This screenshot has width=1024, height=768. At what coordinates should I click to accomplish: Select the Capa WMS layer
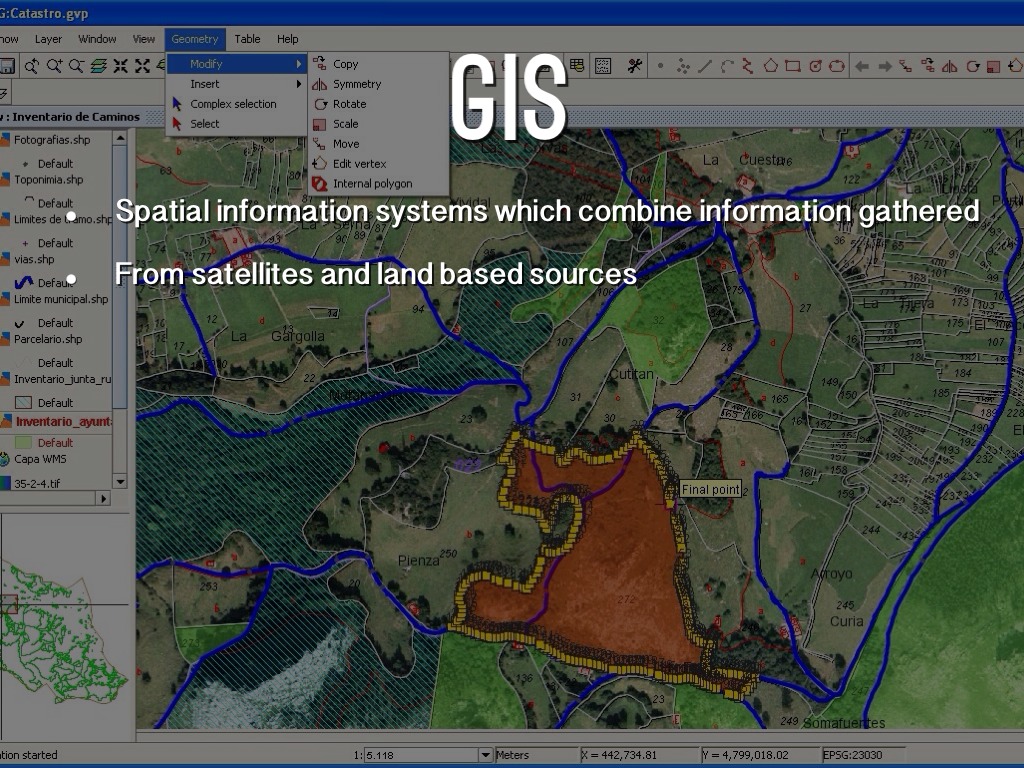(40, 459)
